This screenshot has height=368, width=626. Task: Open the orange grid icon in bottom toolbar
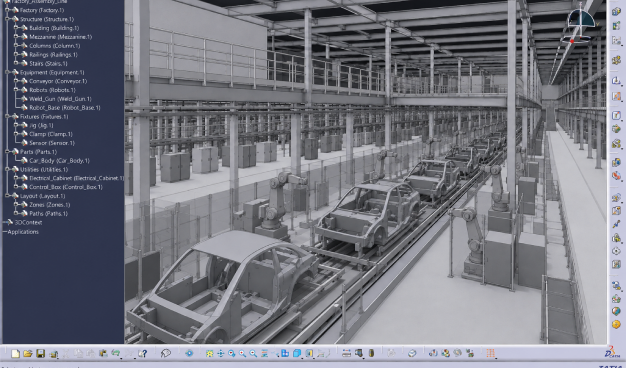point(491,353)
